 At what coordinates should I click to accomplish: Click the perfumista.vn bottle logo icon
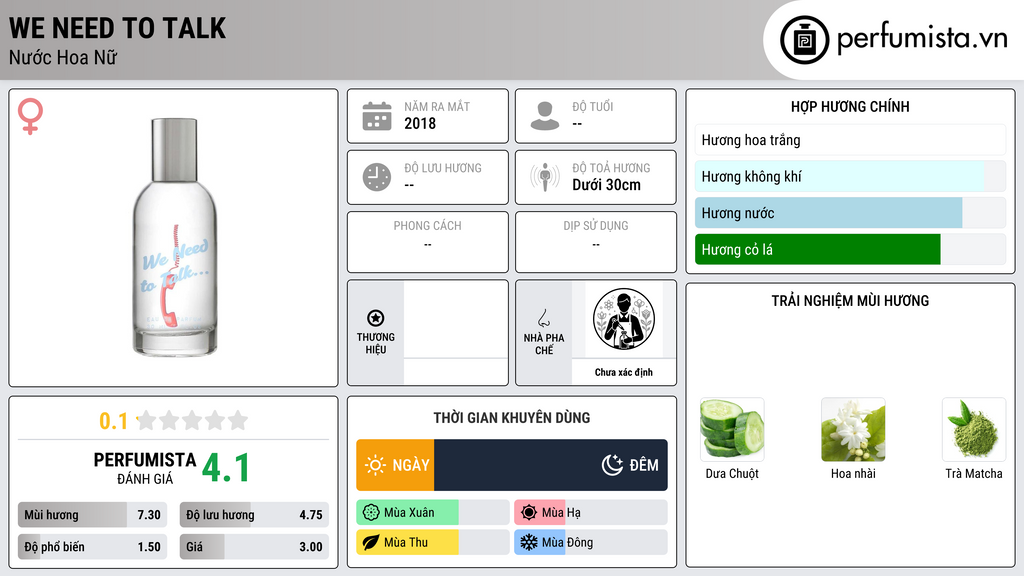804,40
